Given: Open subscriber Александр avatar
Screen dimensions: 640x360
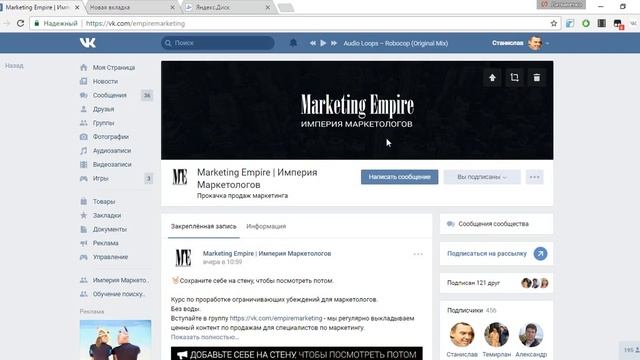Looking at the screenshot, I should point(531,335).
